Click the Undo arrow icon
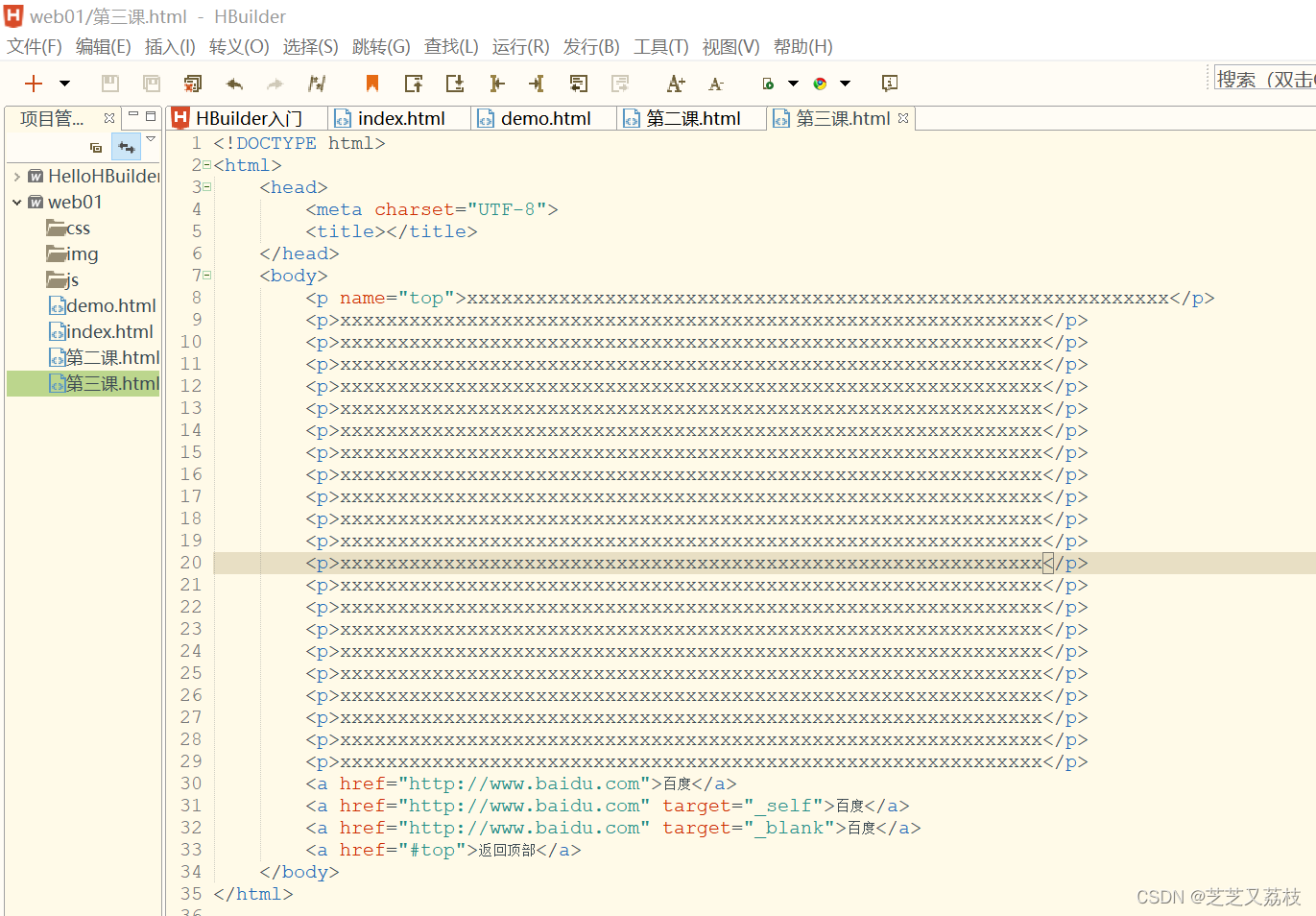This screenshot has height=916, width=1316. pyautogui.click(x=234, y=84)
